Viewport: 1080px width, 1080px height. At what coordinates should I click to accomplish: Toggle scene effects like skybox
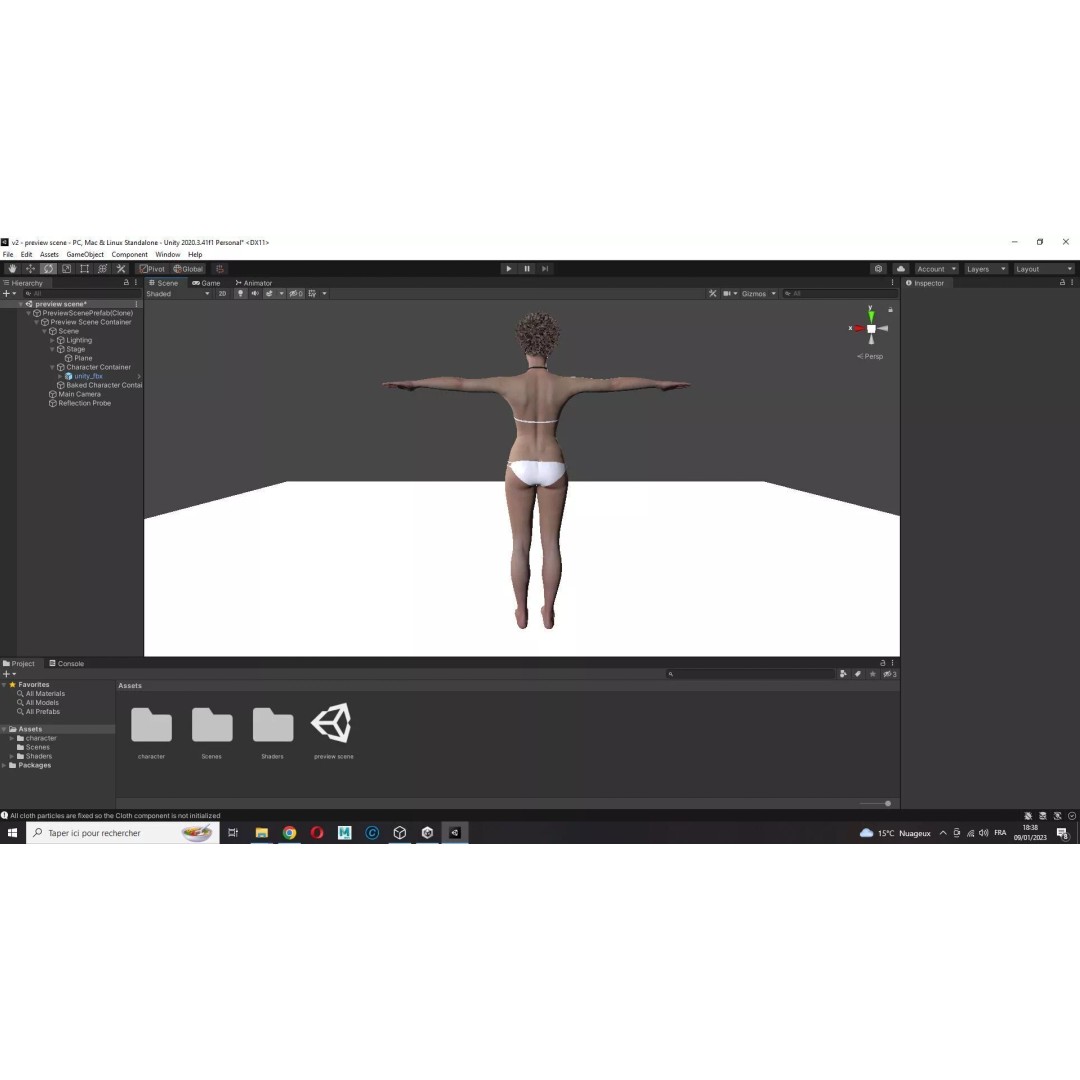(x=269, y=293)
